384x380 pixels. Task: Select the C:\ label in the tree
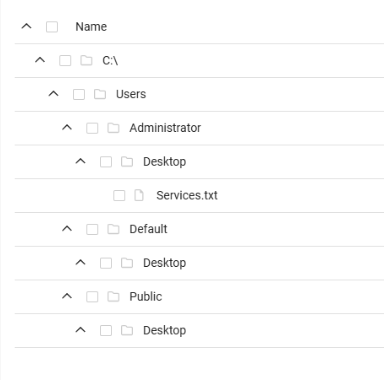point(110,61)
